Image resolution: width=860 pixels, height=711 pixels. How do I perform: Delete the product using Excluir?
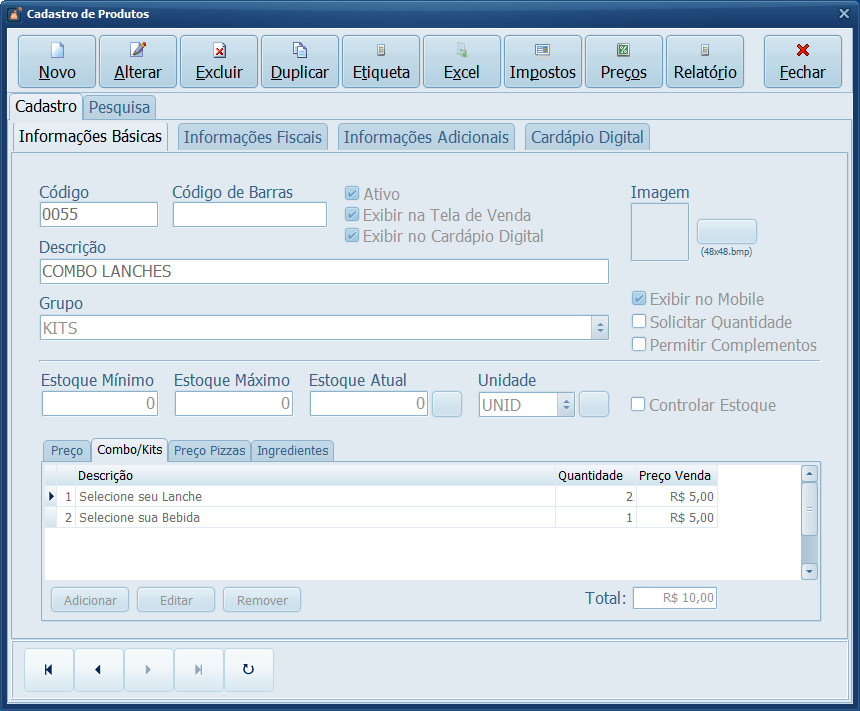pyautogui.click(x=219, y=61)
